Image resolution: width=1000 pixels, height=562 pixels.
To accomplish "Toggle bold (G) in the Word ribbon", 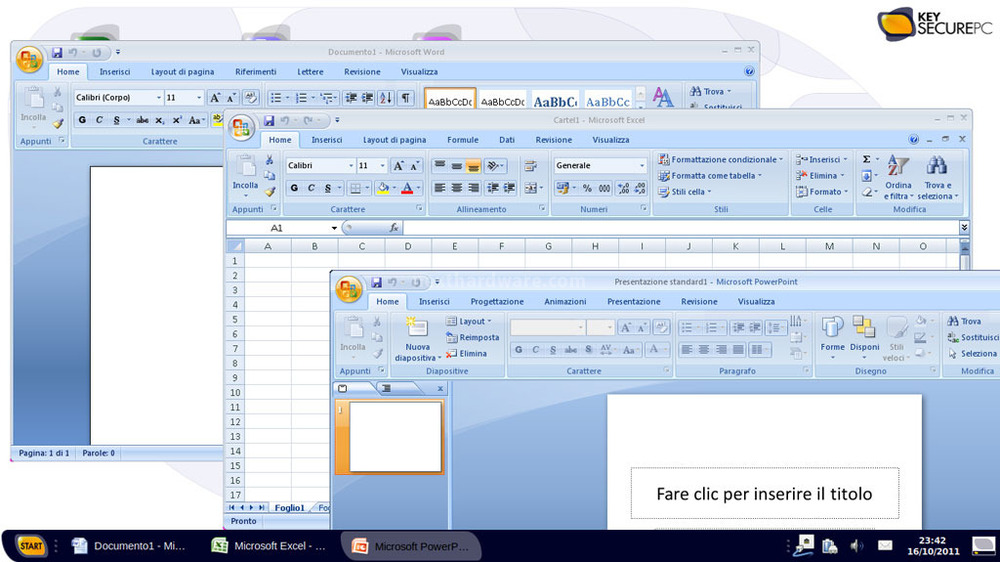I will coord(82,120).
